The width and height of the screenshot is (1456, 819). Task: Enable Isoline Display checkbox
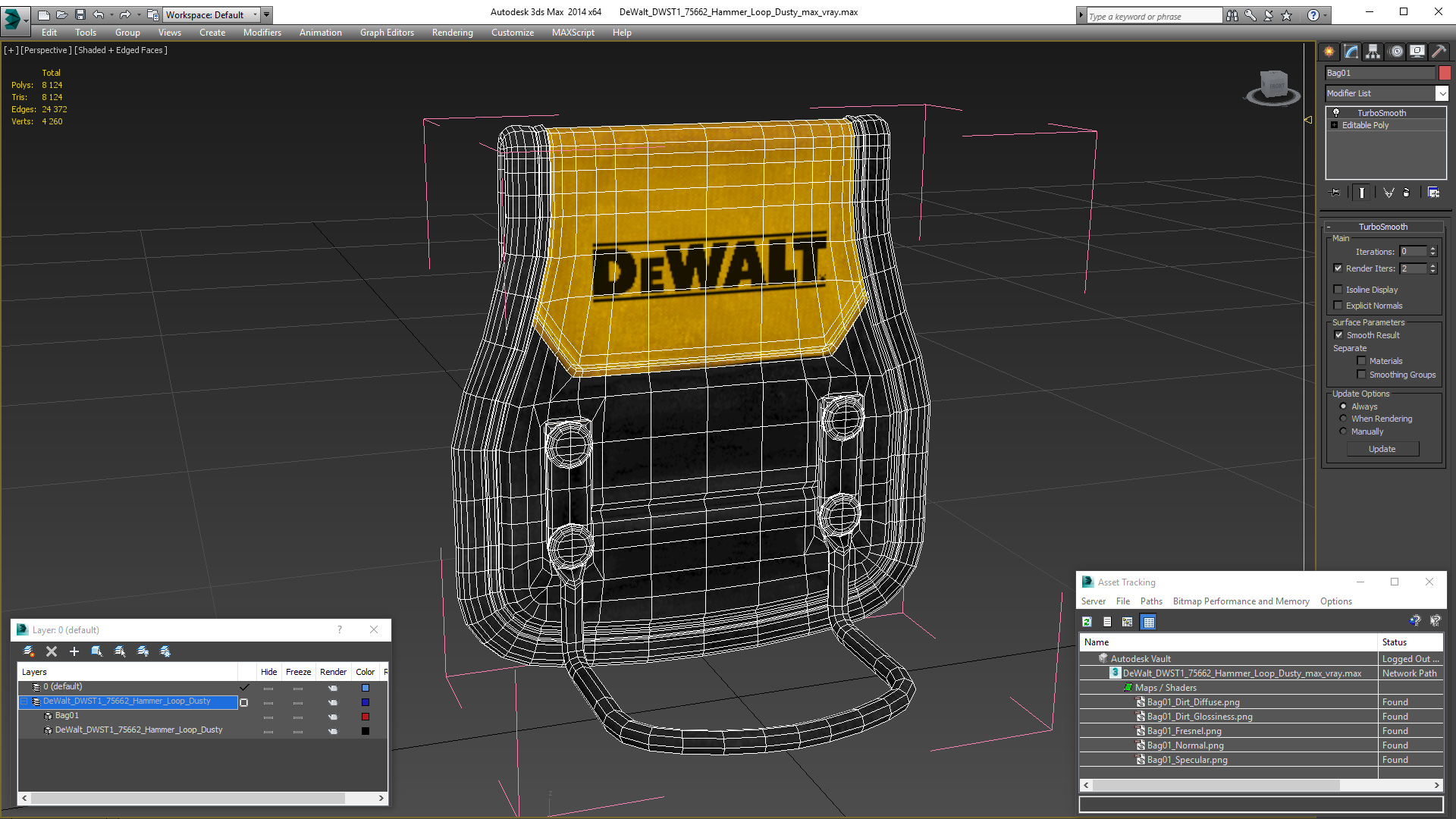[x=1338, y=289]
